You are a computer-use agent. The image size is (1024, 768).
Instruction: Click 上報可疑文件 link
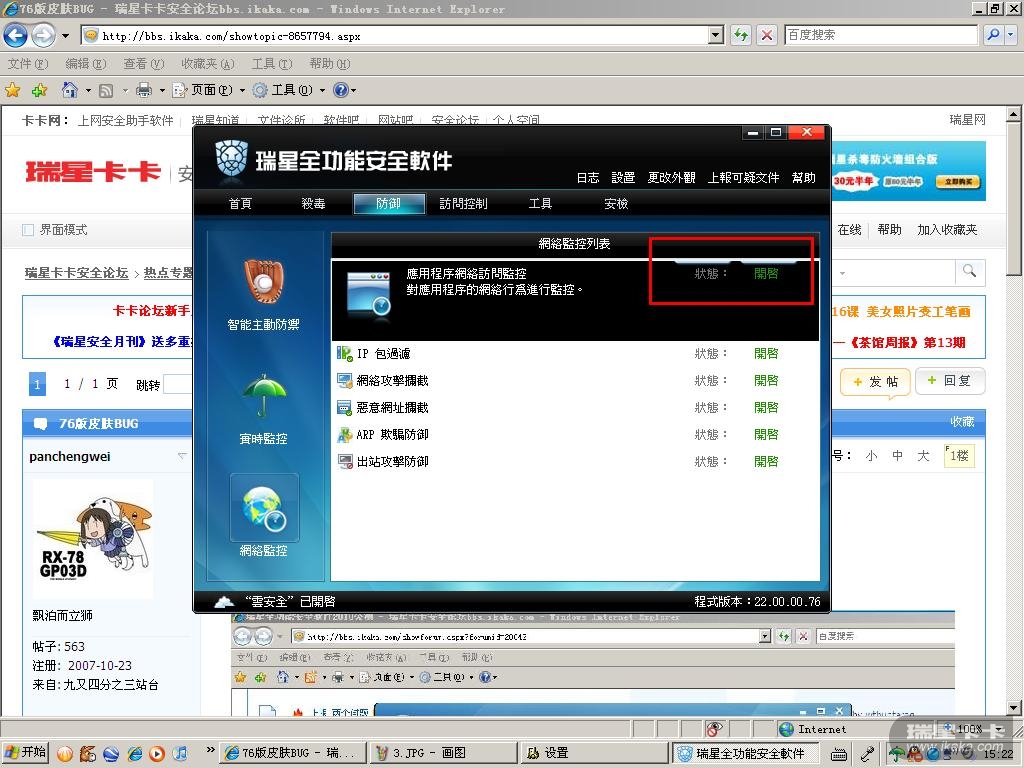pyautogui.click(x=744, y=178)
